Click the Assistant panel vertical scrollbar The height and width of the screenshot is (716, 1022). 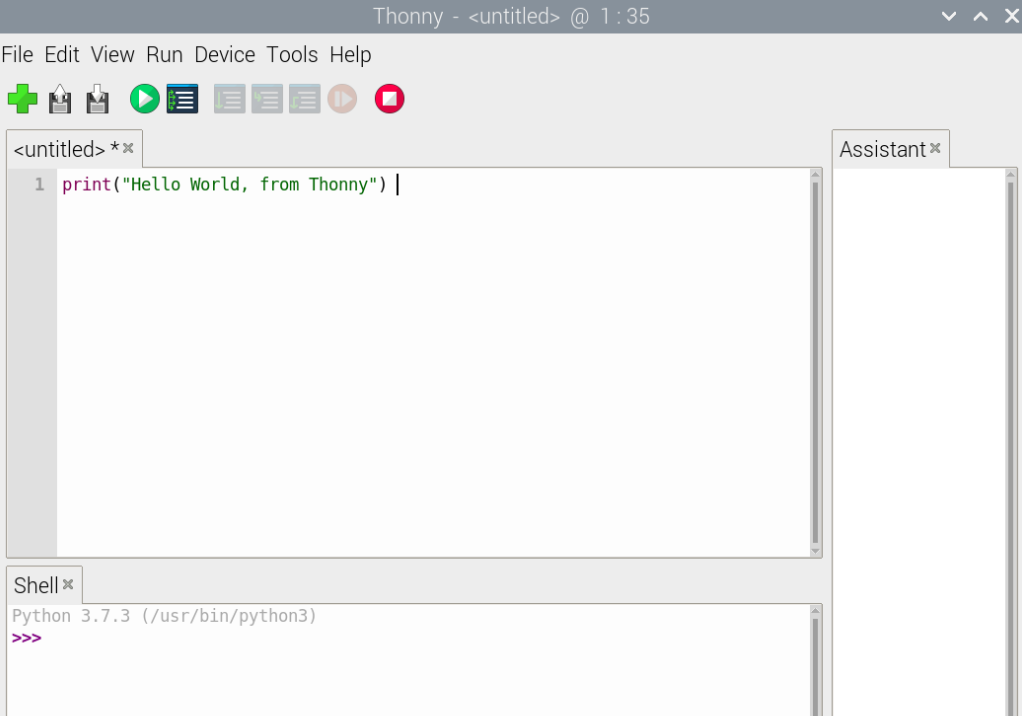click(1011, 442)
